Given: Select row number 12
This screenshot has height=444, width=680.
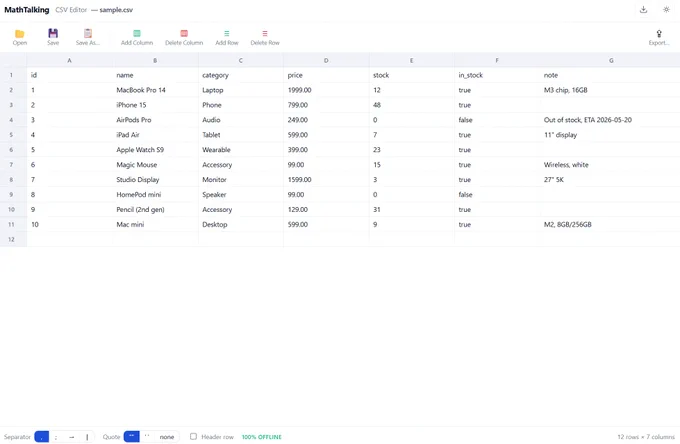Looking at the screenshot, I should pyautogui.click(x=11, y=239).
